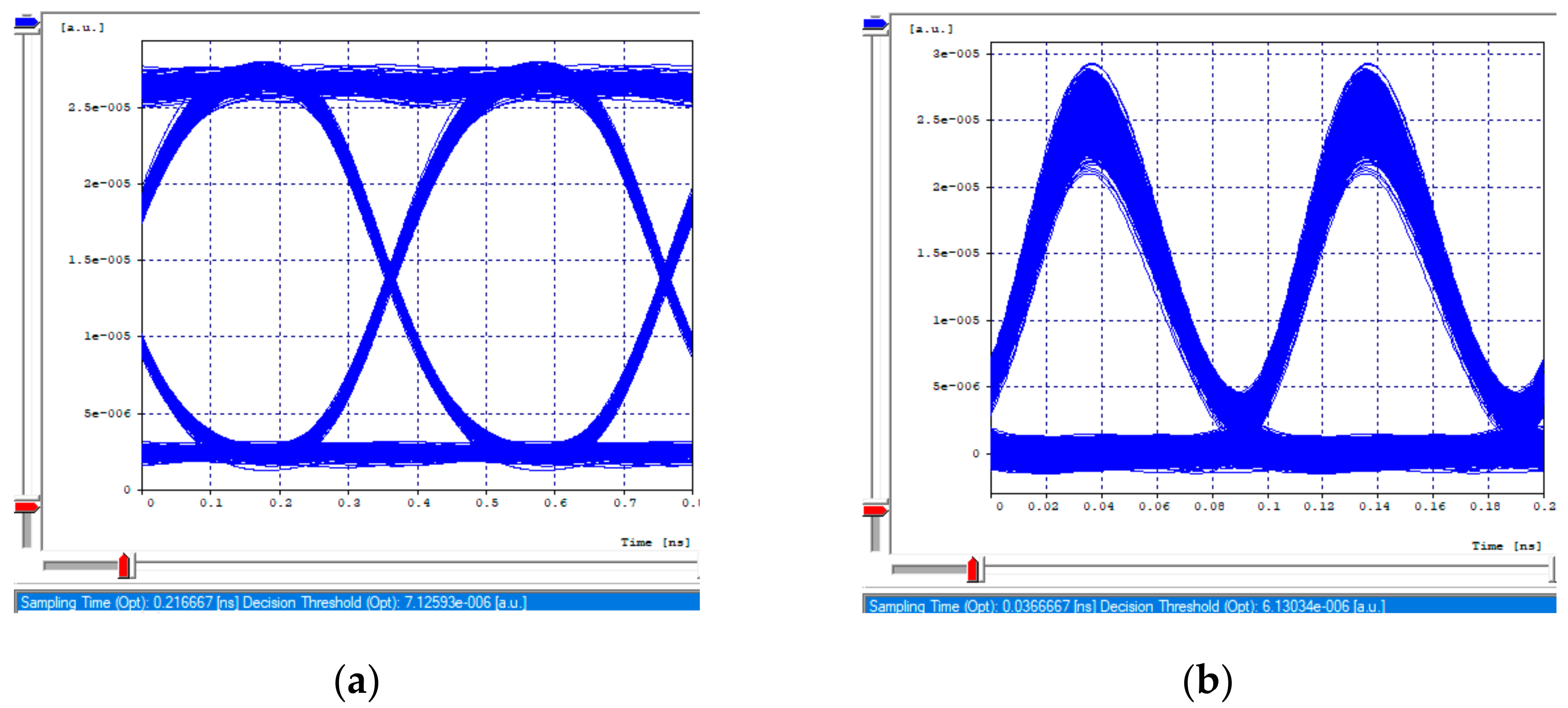This screenshot has height=708, width=1568.
Task: Click [a.u.] axis label of diagram (b)
Action: point(930,28)
